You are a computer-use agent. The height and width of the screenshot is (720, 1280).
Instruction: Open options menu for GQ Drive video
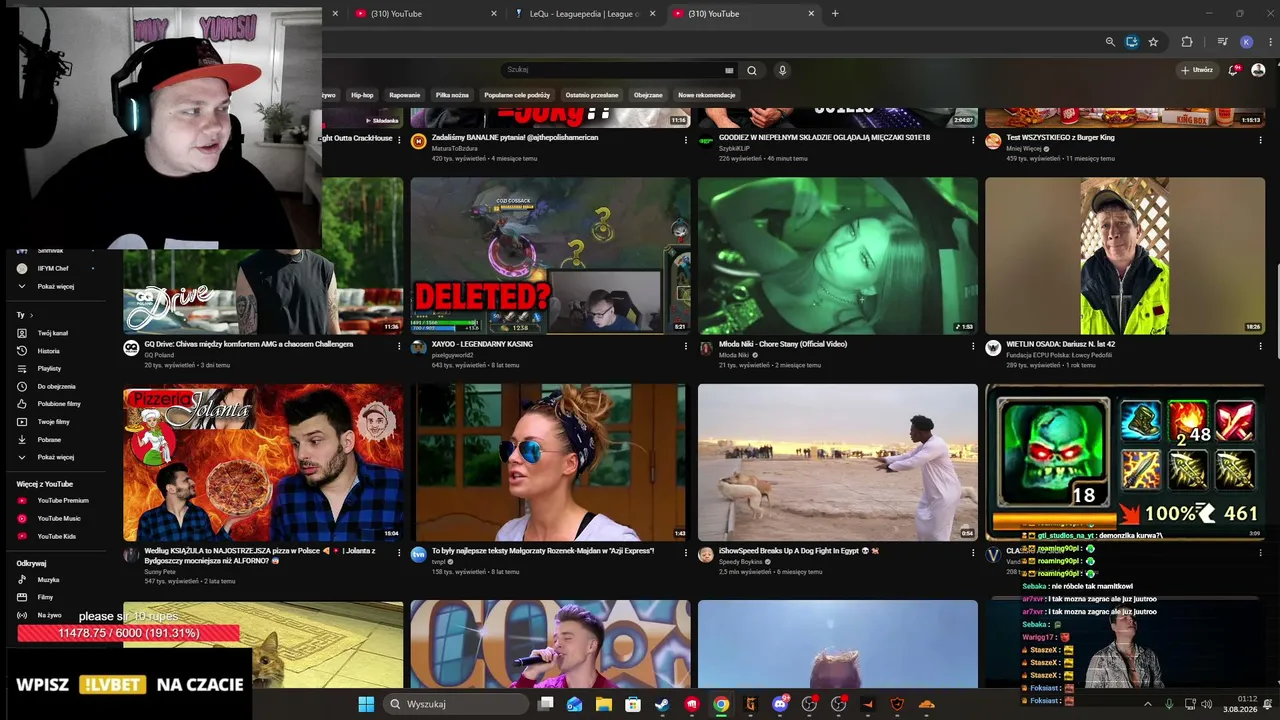coord(398,346)
